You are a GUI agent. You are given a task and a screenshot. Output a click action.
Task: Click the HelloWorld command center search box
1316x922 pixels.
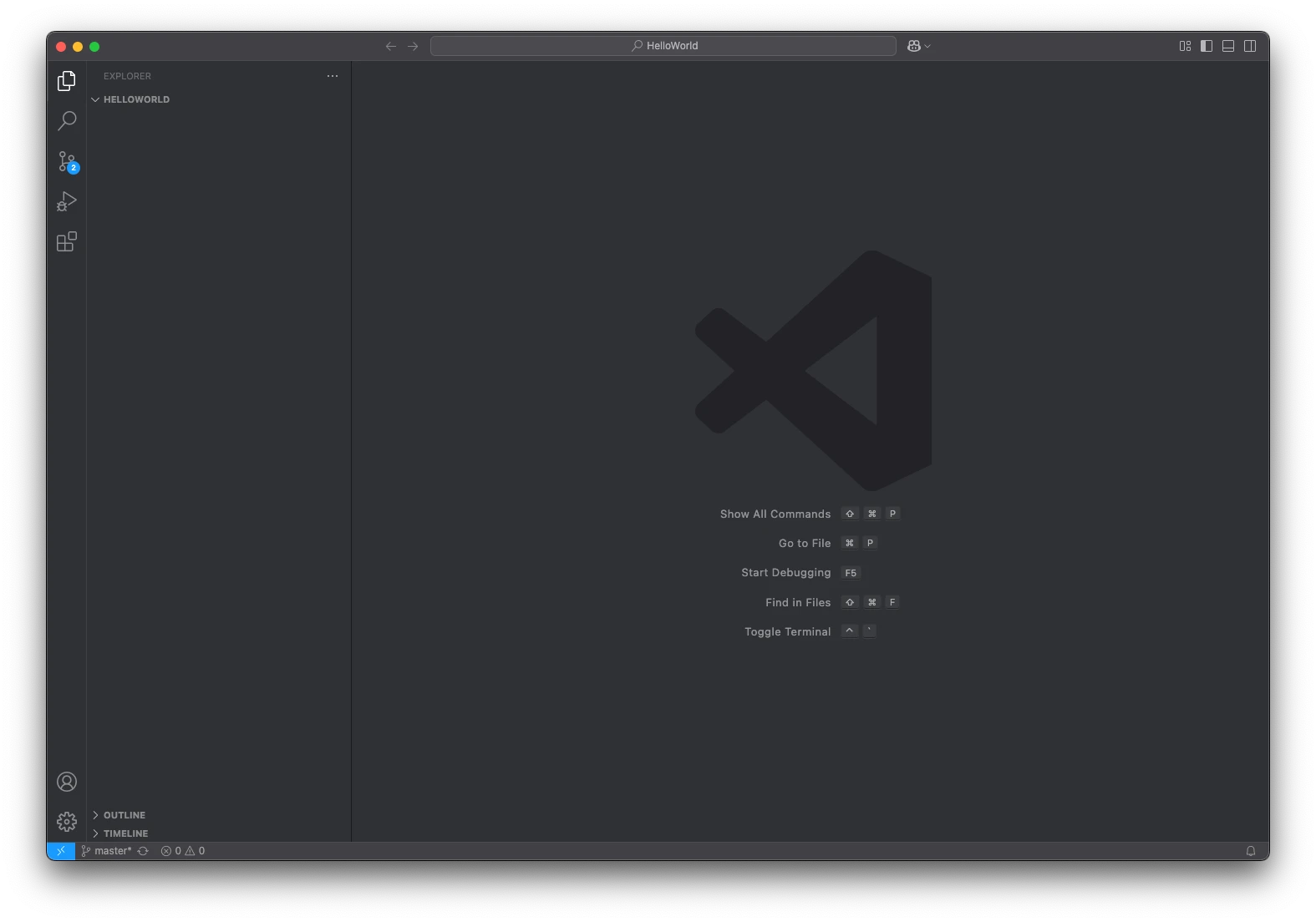coord(663,46)
